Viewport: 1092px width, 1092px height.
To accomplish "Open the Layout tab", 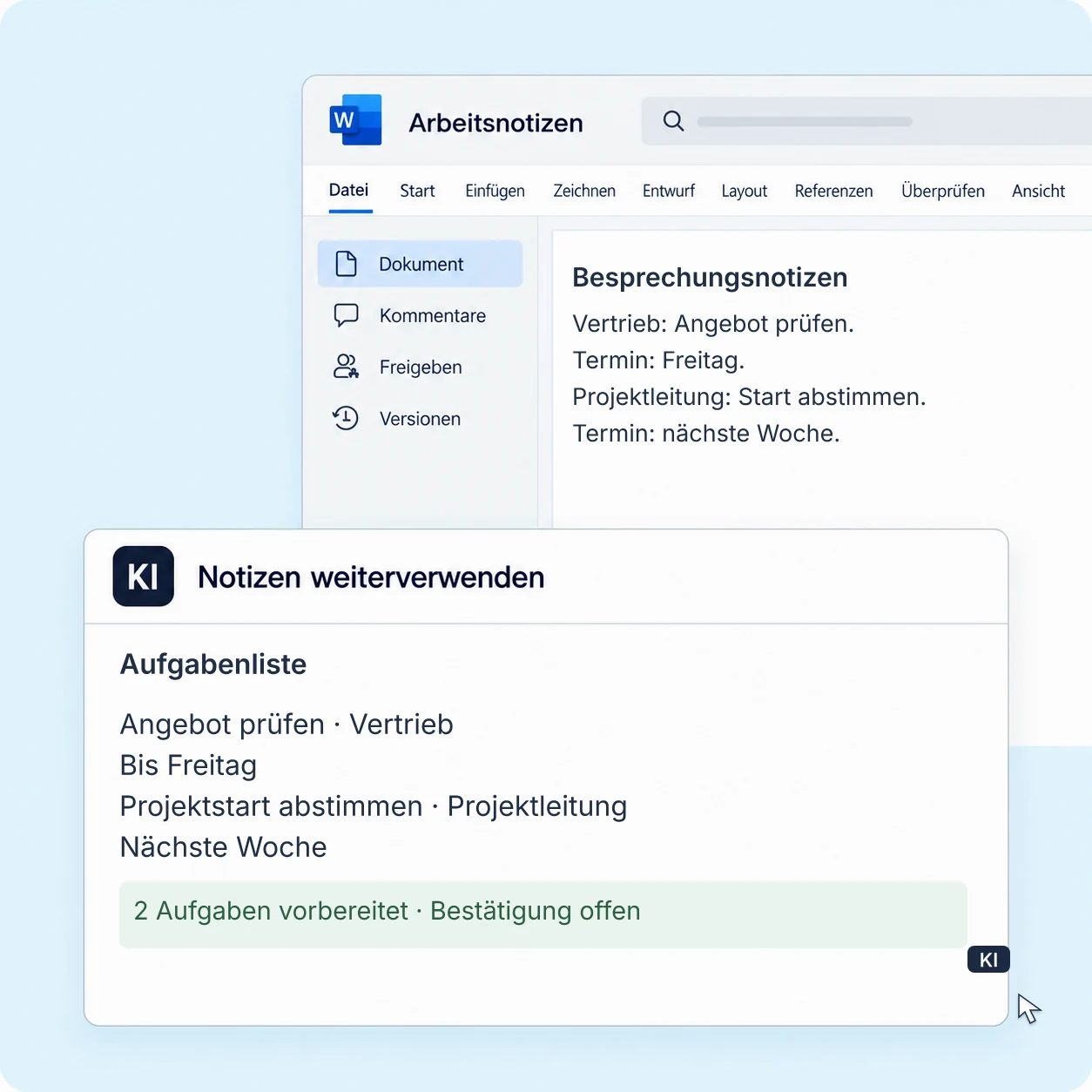I will point(745,191).
